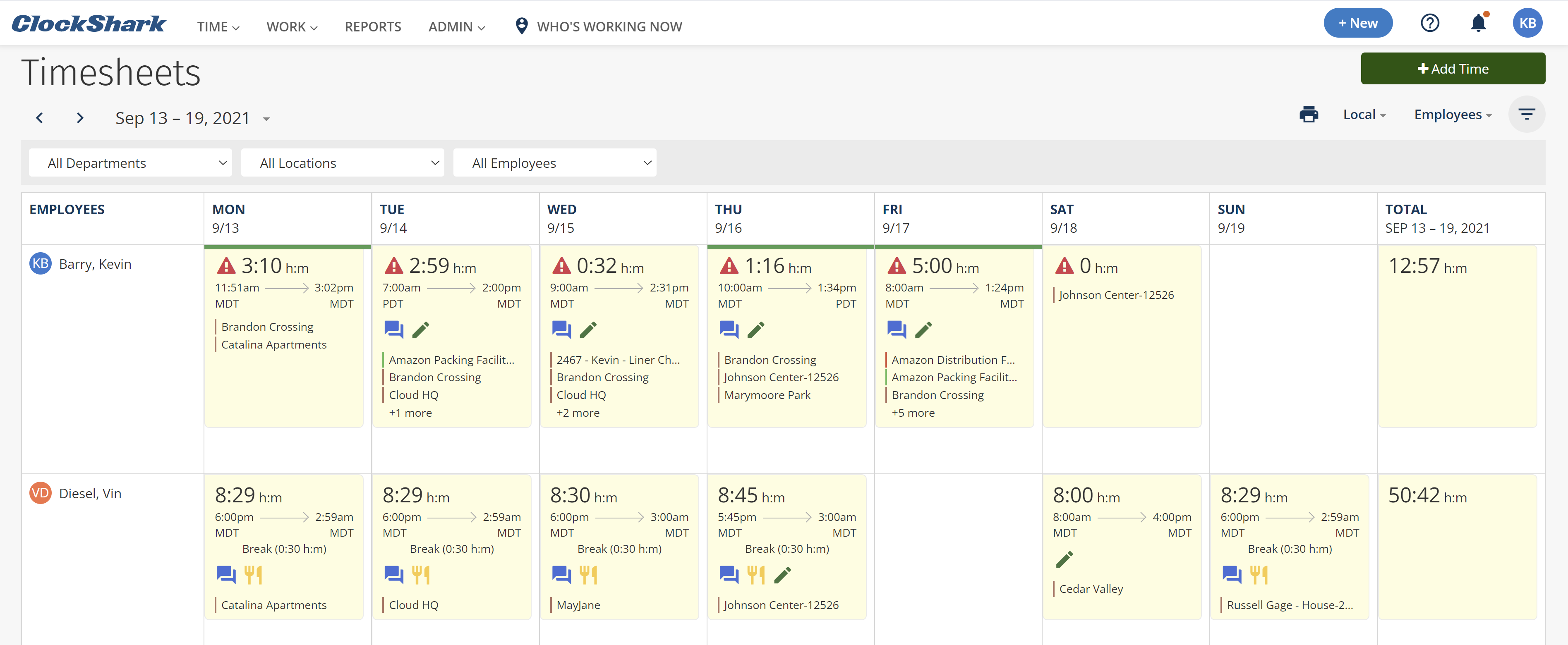Viewport: 1568px width, 645px height.
Task: Click the meal break icon on Vin's Monday entry
Action: pyautogui.click(x=254, y=574)
